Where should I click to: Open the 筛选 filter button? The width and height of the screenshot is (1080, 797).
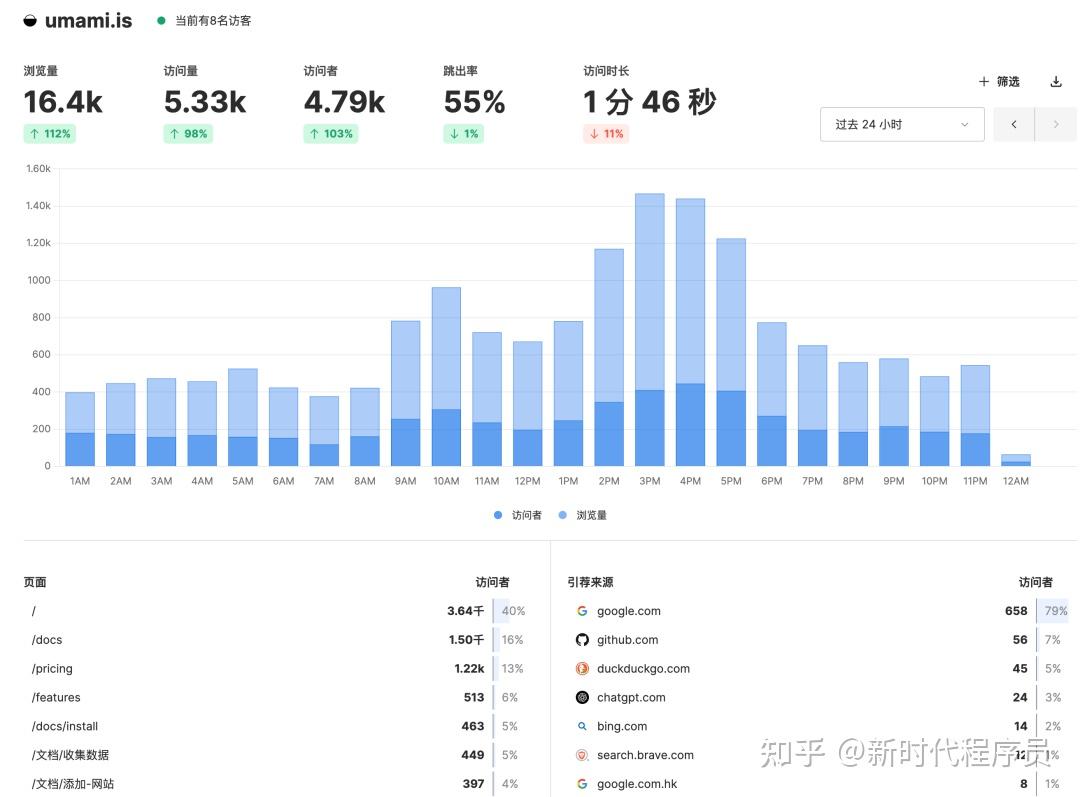995,81
